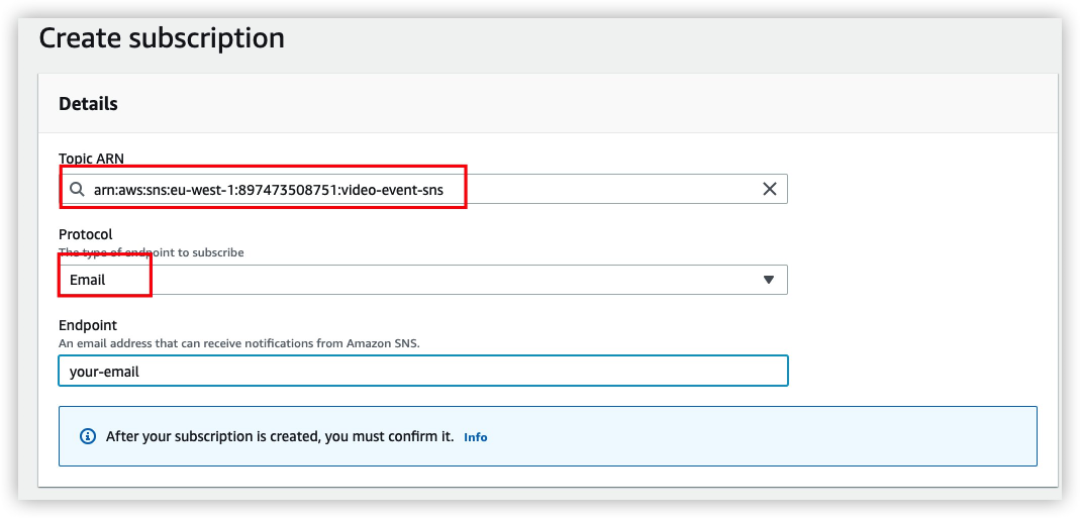Open the Info link in the confirmation notice

(x=475, y=437)
